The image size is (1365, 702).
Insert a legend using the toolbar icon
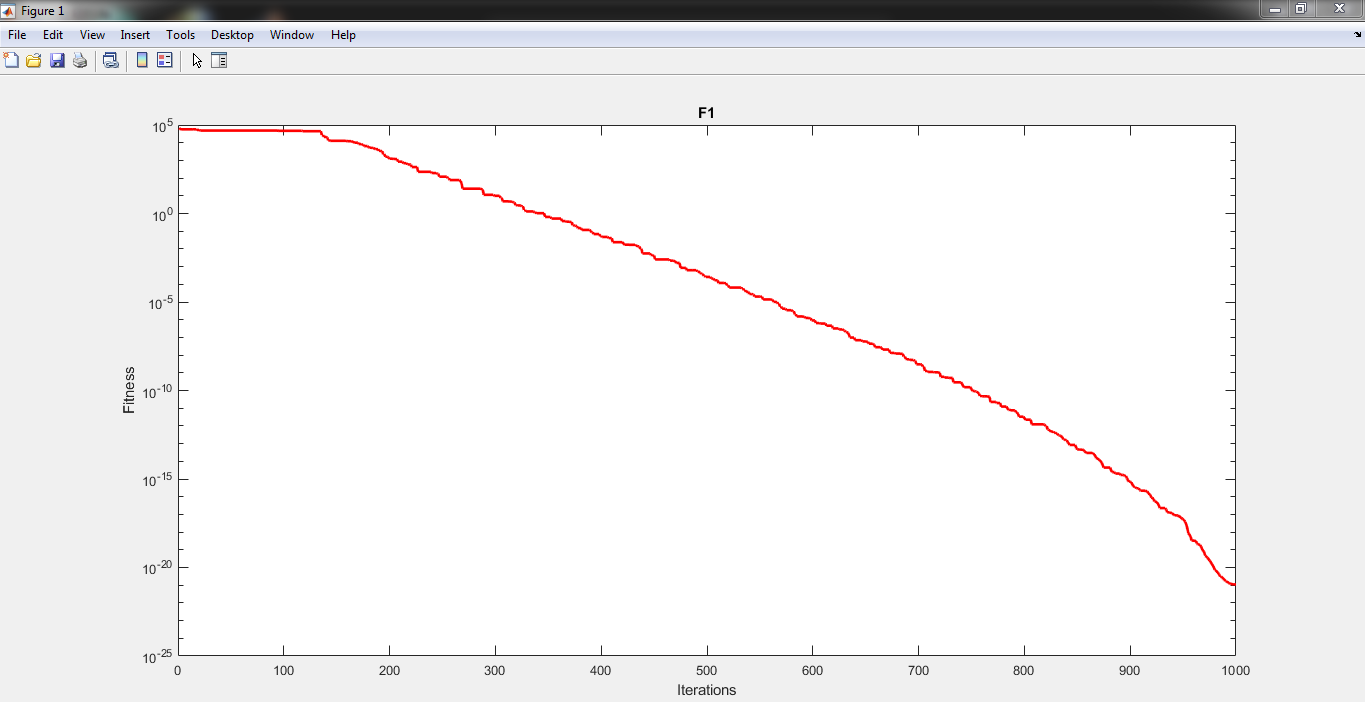[165, 60]
